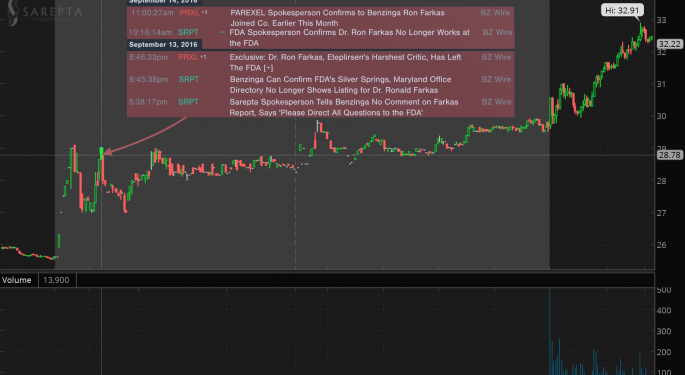Click the PRXL ticker at 8:46:33pm
This screenshot has height=375, width=685.
pyautogui.click(x=188, y=57)
